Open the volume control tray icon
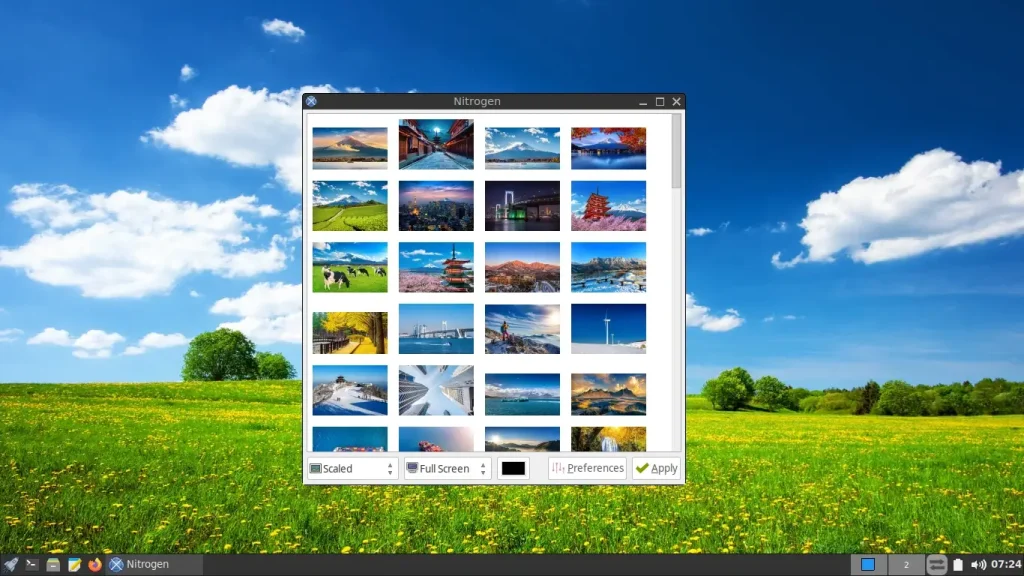 point(978,564)
